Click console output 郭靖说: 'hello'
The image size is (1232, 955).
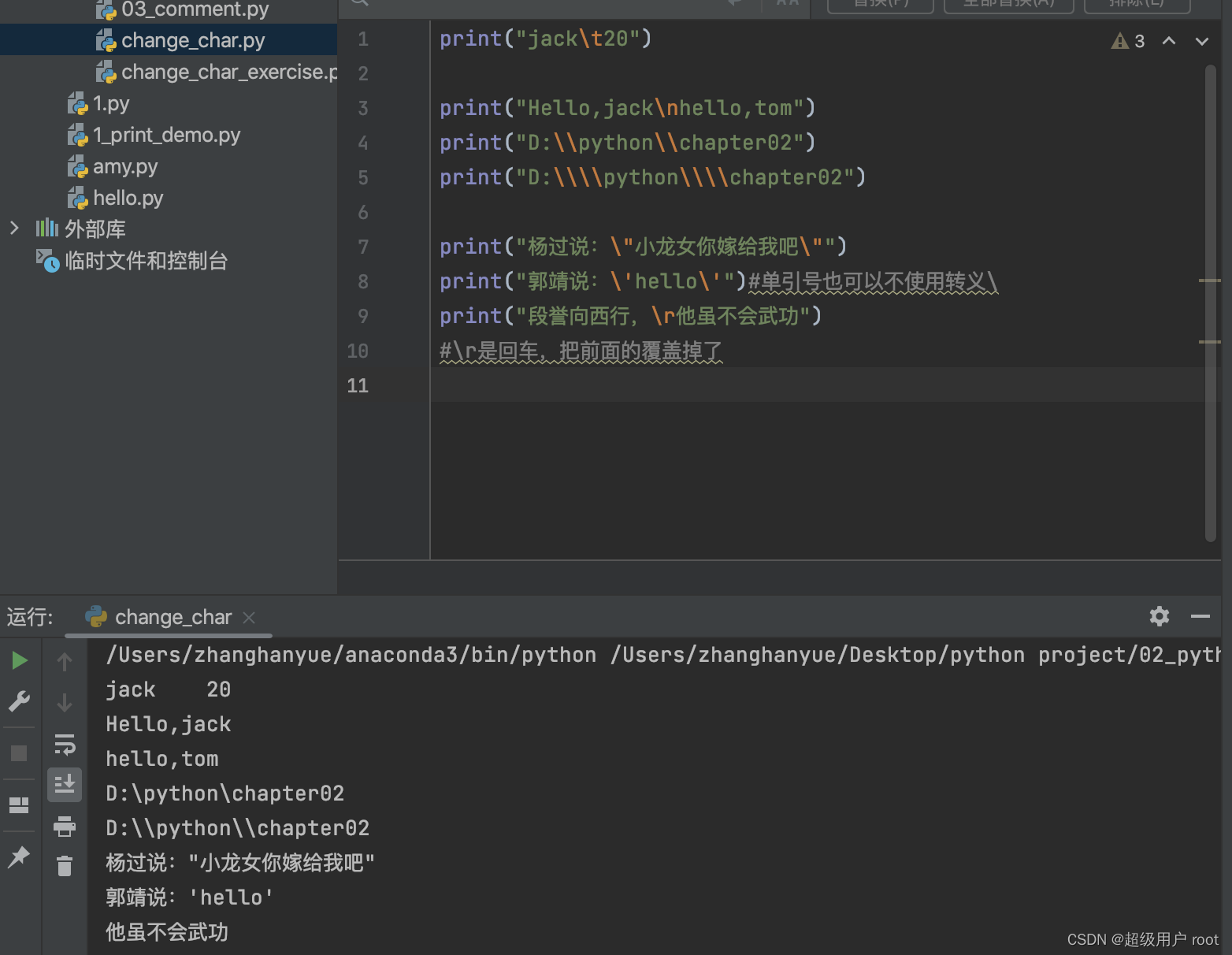[x=190, y=897]
